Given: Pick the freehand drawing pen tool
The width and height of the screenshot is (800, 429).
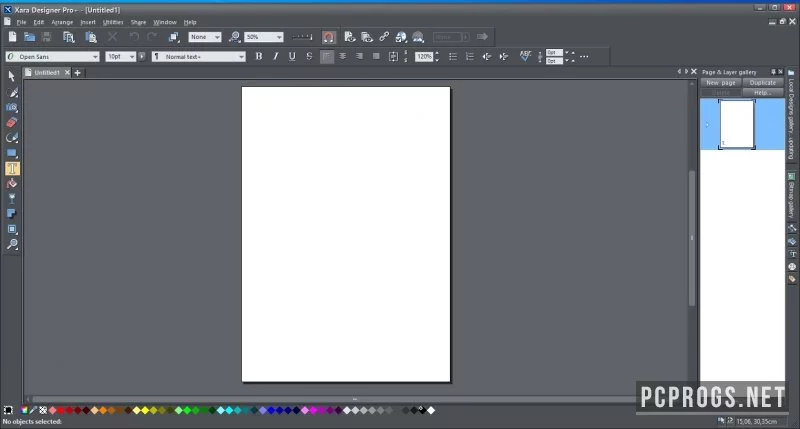Looking at the screenshot, I should 12,92.
